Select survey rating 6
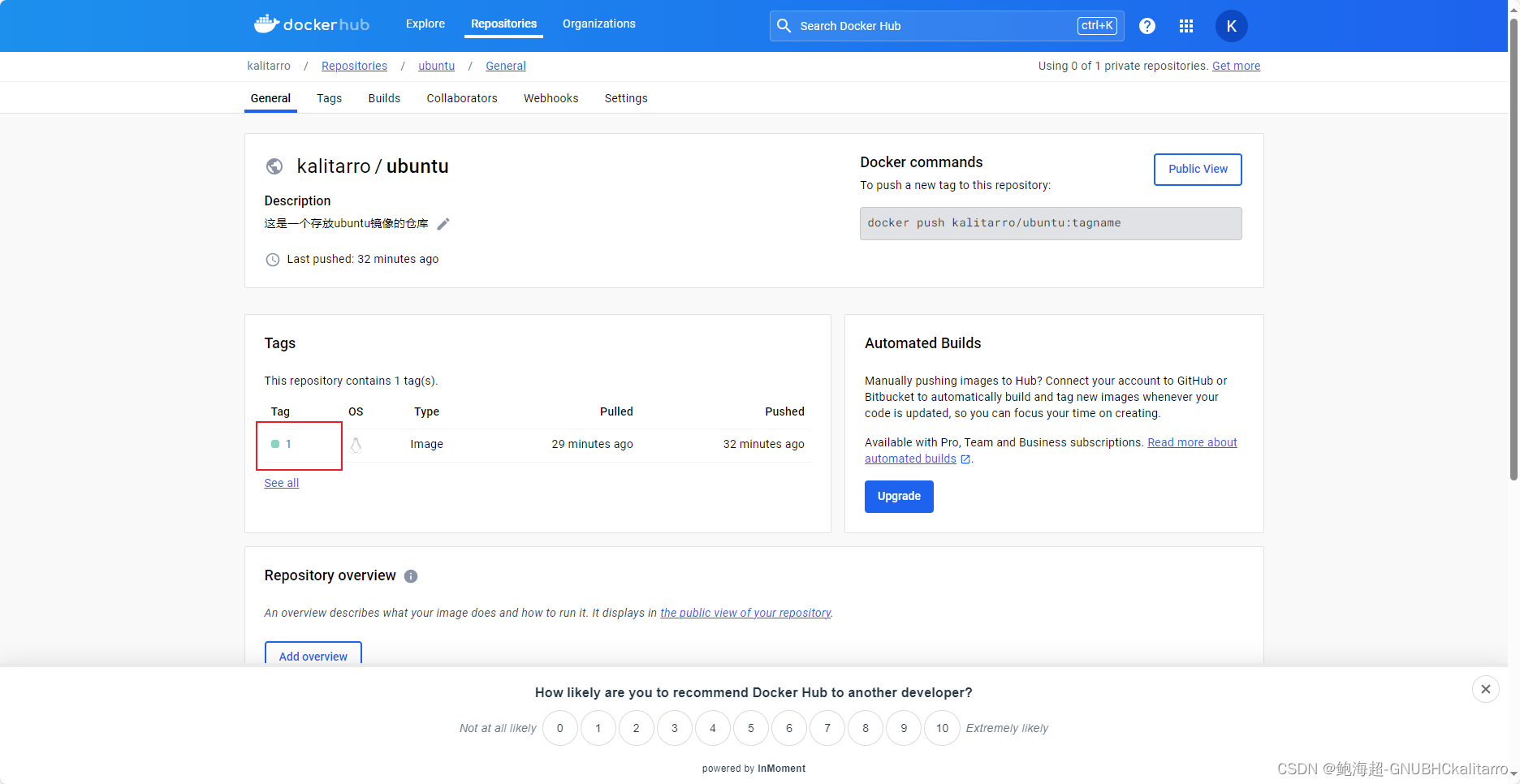 (x=789, y=728)
